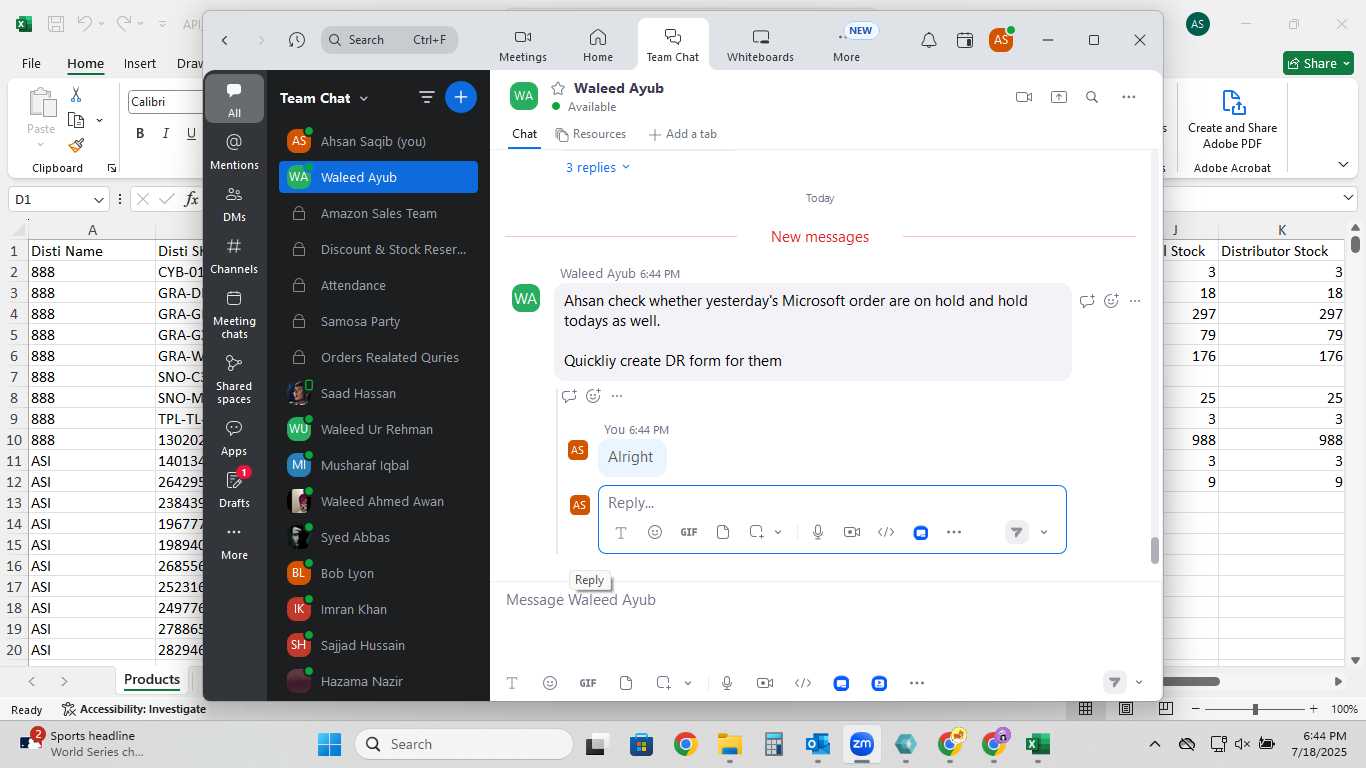The height and width of the screenshot is (768, 1366).
Task: Switch to Meetings tab in Zoom
Action: coord(523,45)
